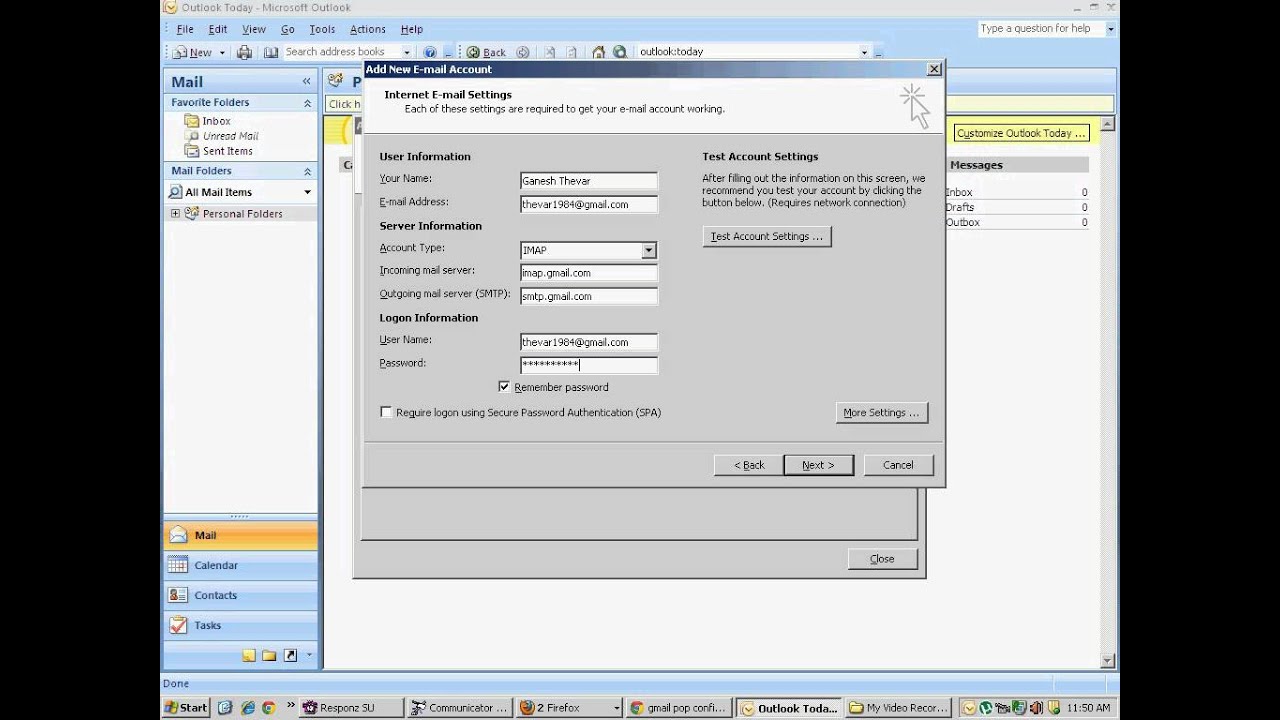Screen dimensions: 1280x720
Task: Collapse the Favorite Folders section
Action: (x=307, y=103)
